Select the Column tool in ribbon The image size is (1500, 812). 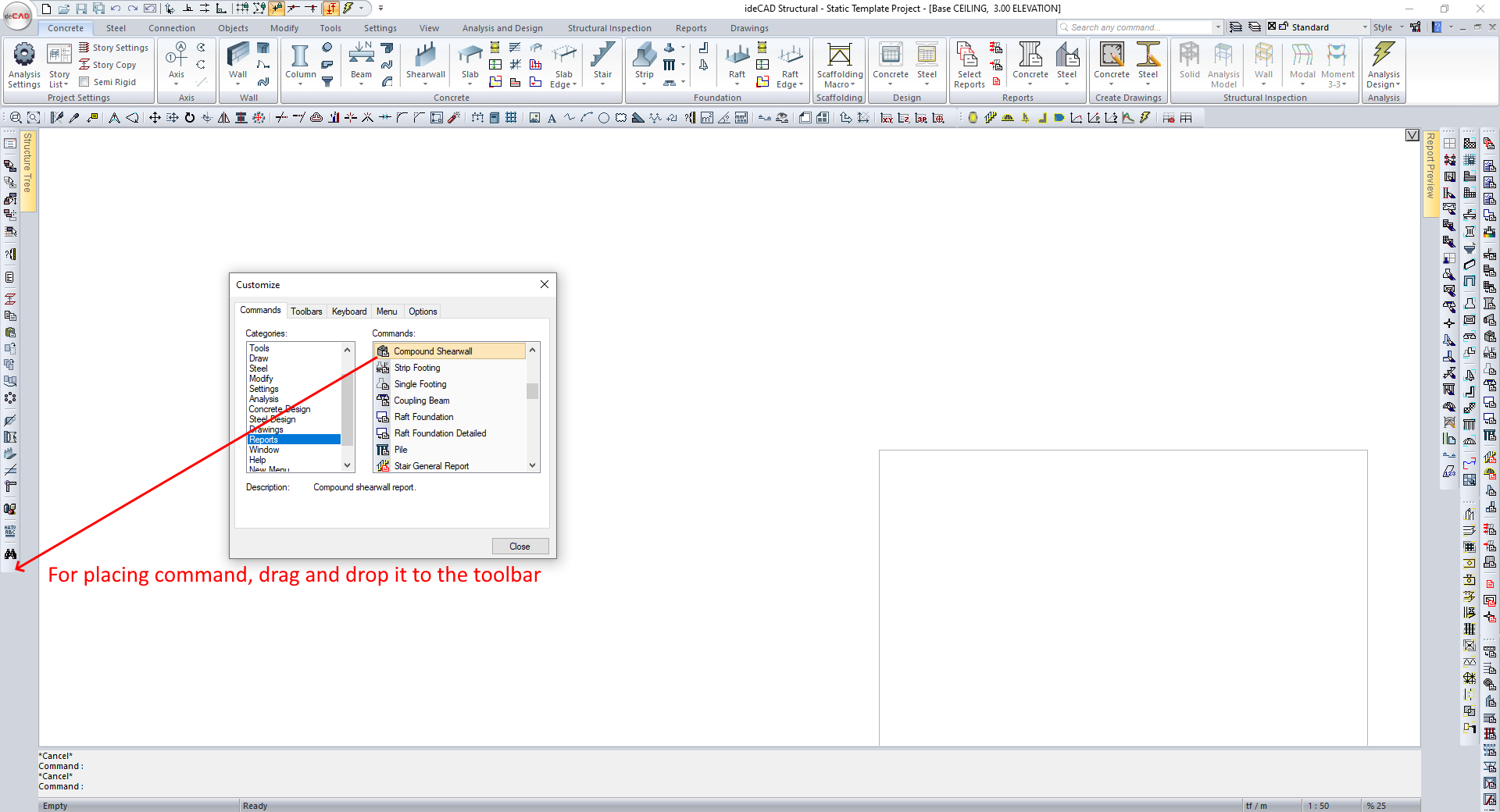(300, 58)
